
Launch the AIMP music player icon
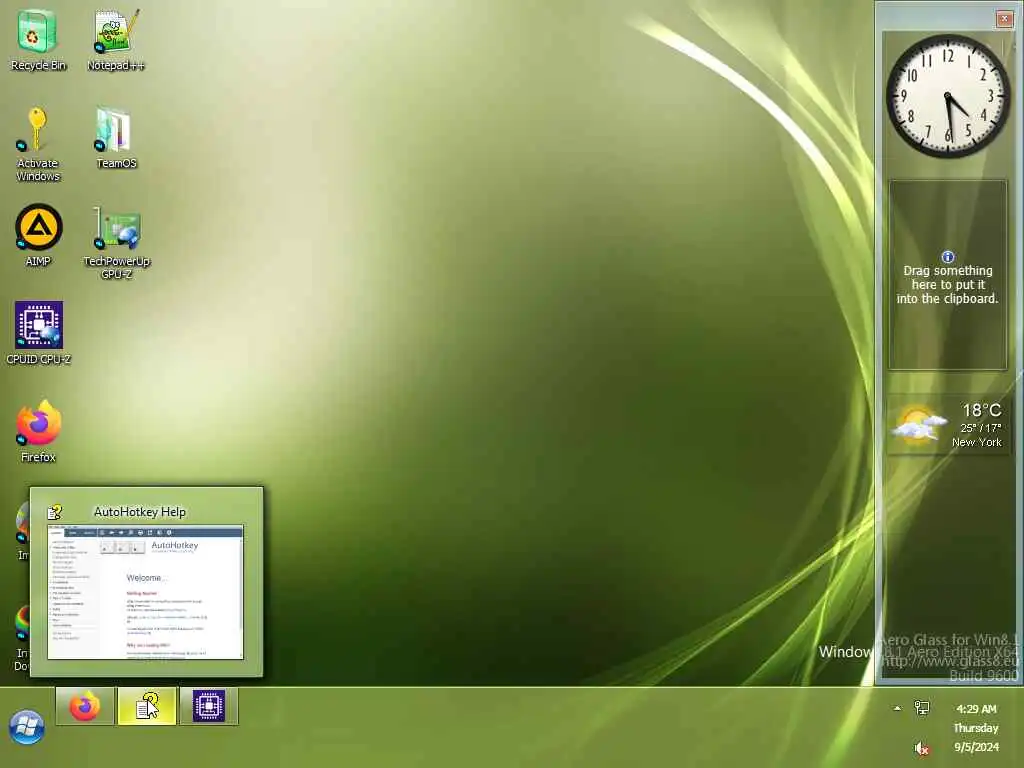(x=38, y=235)
